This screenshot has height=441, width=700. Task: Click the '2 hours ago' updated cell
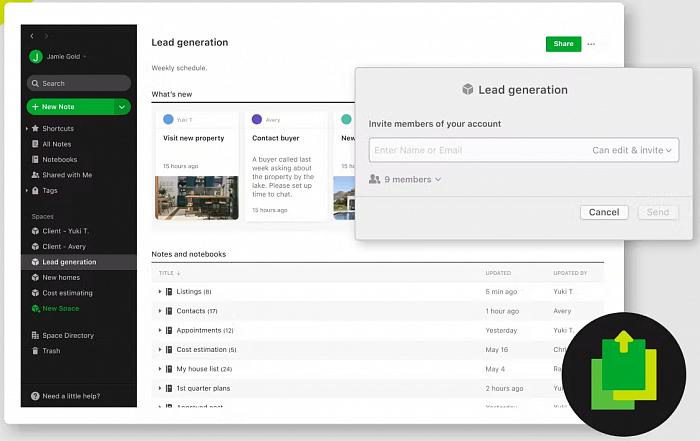click(x=504, y=388)
